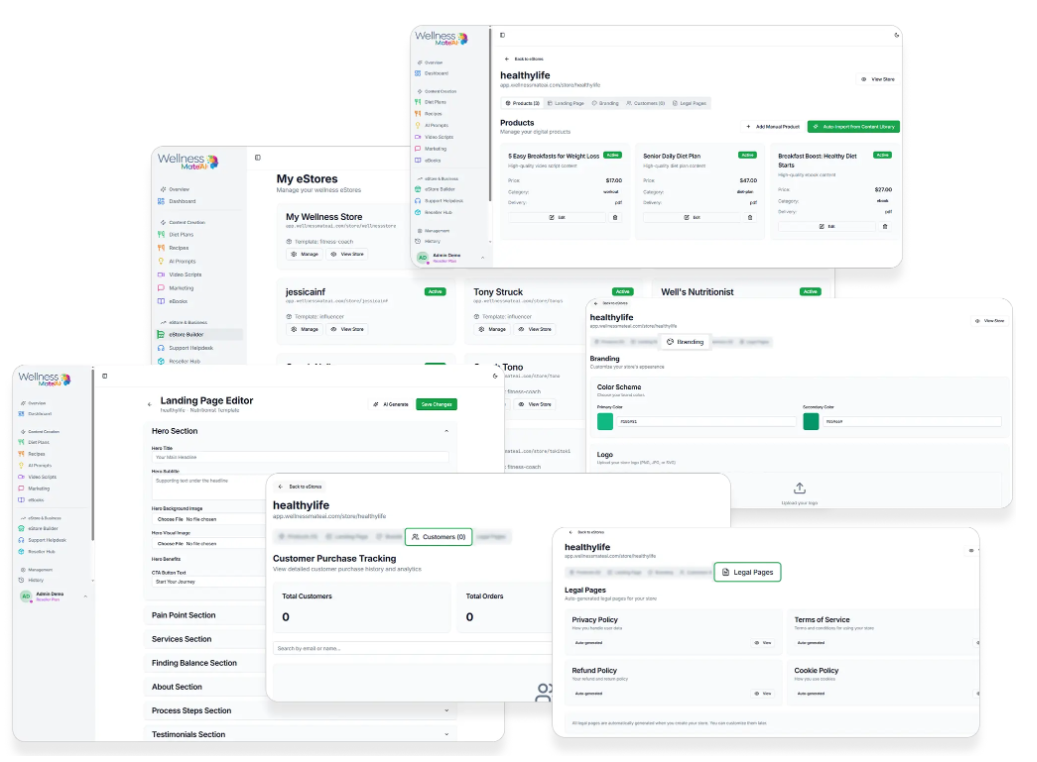Switch to Branding tab in Products window
The width and height of the screenshot is (1037, 762).
(x=606, y=103)
